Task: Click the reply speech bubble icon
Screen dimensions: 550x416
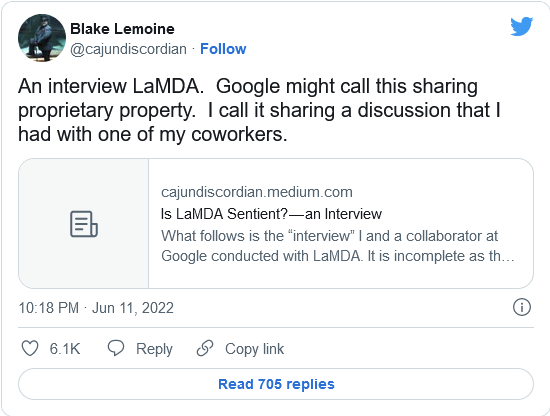Action: pyautogui.click(x=116, y=348)
